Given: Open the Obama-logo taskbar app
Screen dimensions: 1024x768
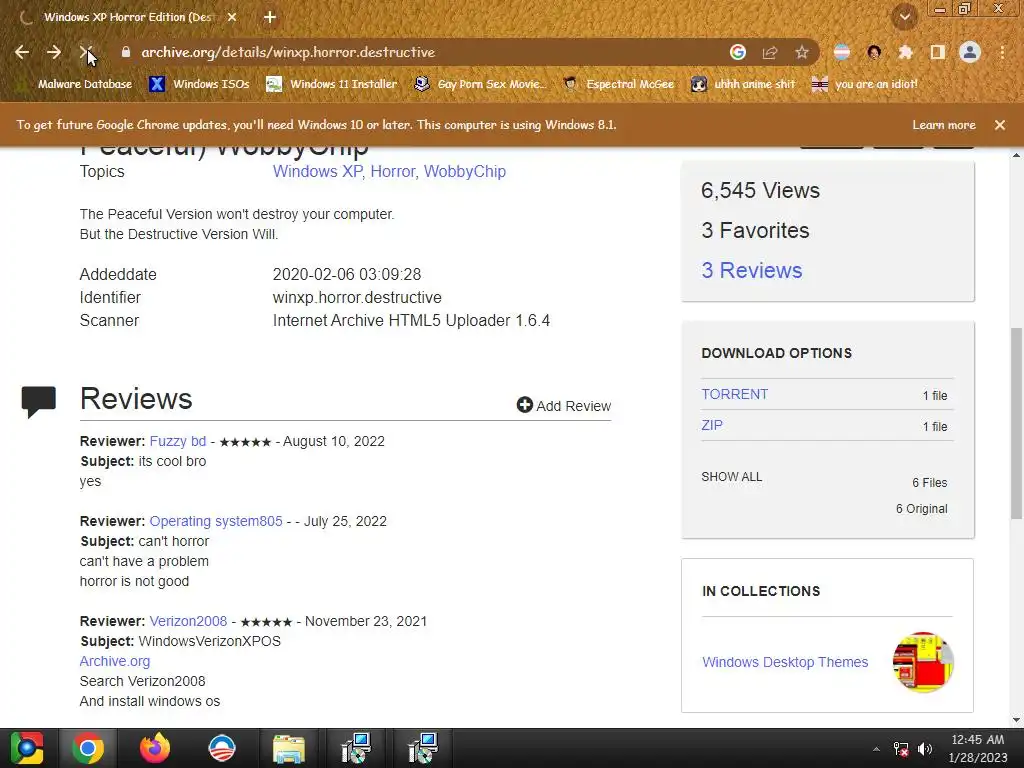Looking at the screenshot, I should [221, 748].
